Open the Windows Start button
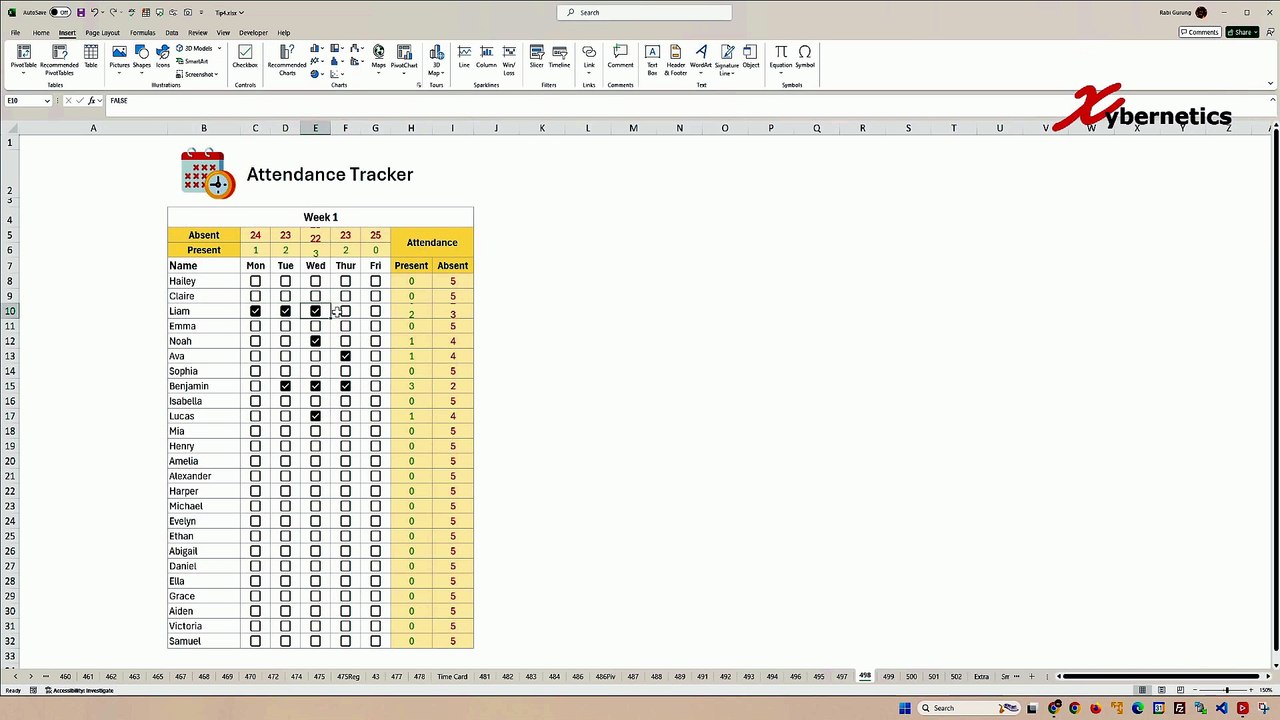 coord(904,708)
